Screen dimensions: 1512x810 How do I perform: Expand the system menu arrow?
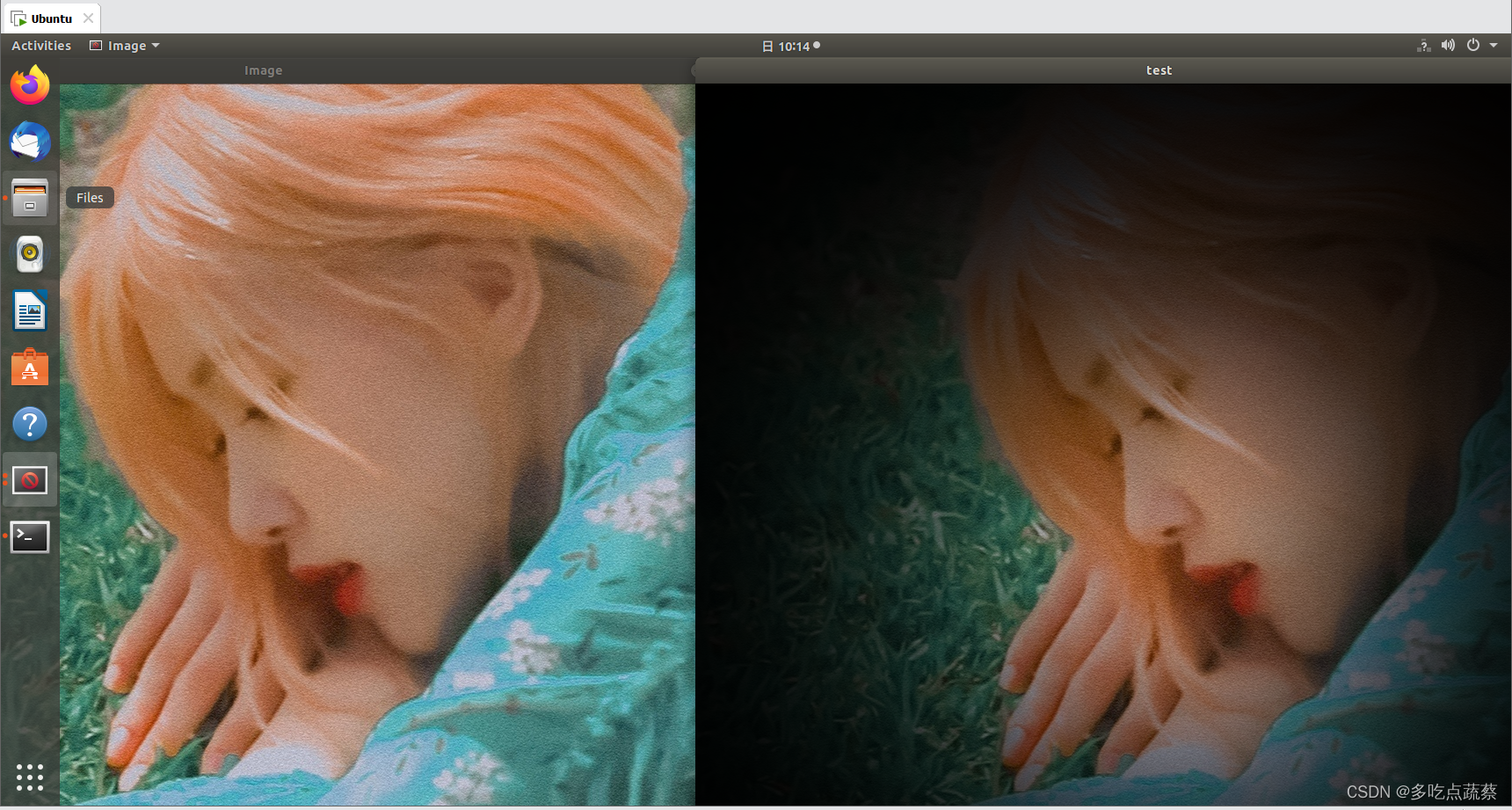tap(1494, 46)
